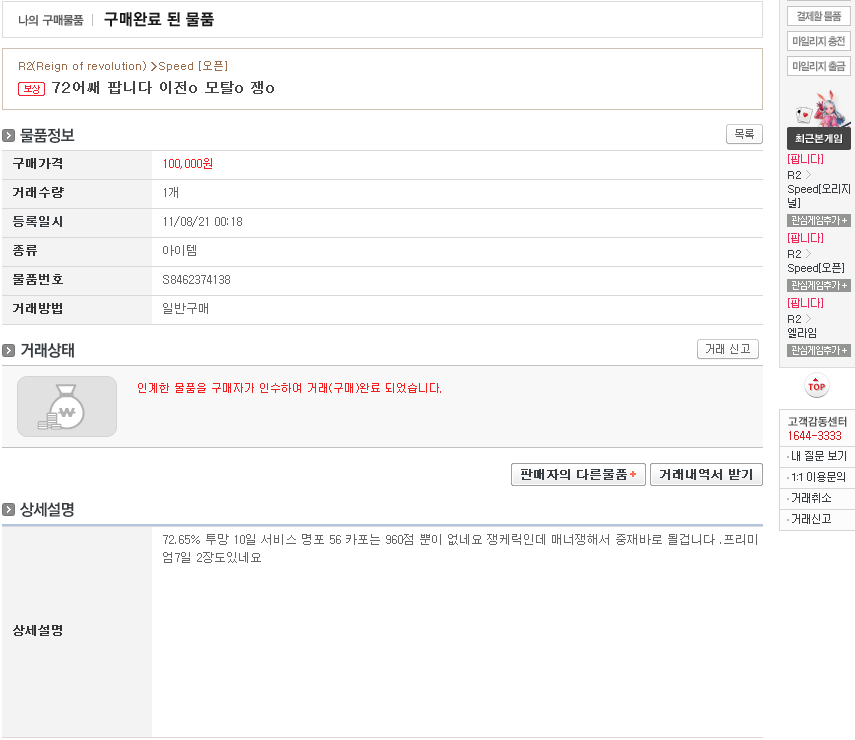The width and height of the screenshot is (855, 740).
Task: Click the 거래 신고 report button
Action: 727,349
